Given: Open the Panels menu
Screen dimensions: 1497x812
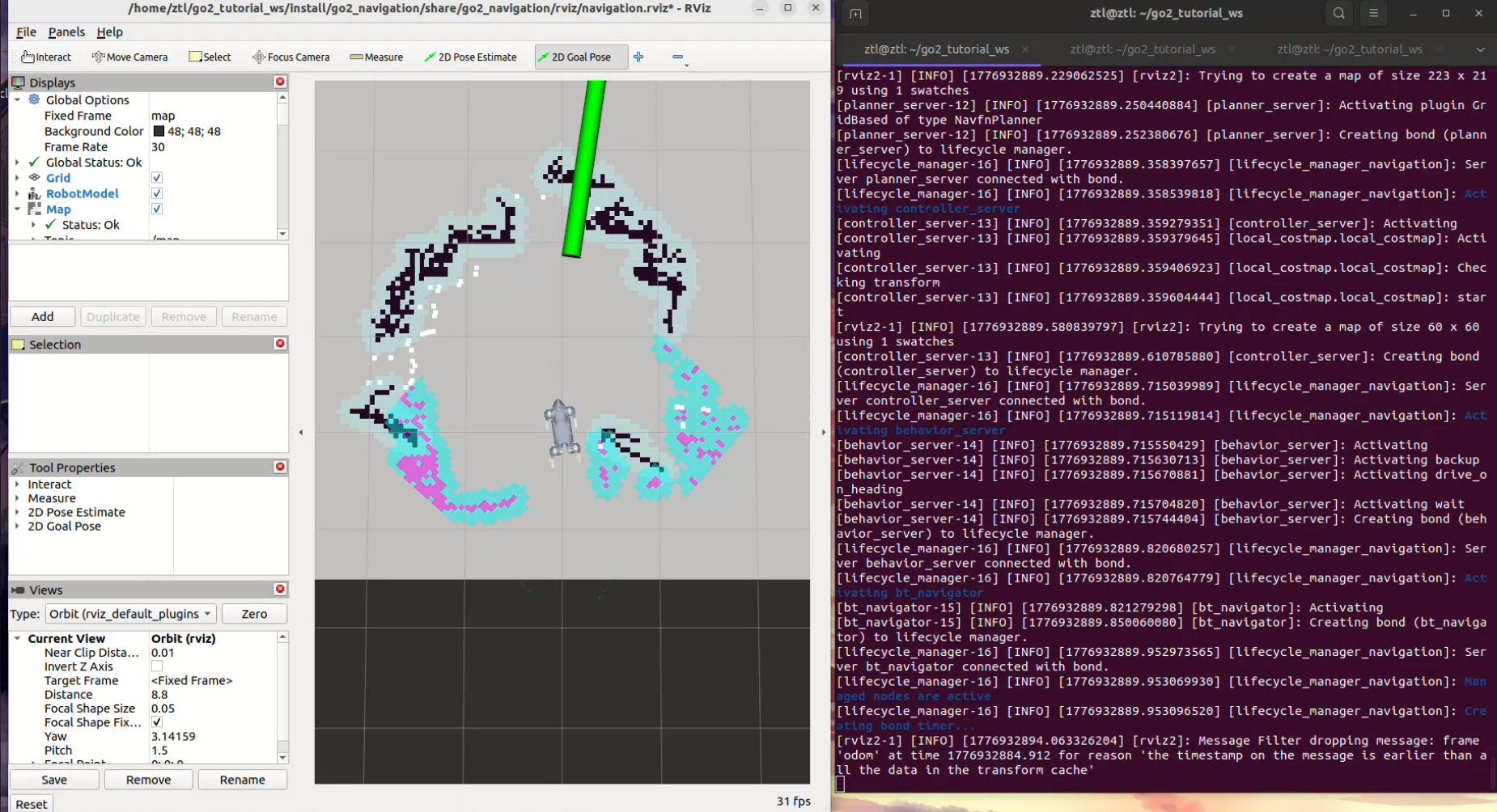Looking at the screenshot, I should 66,32.
